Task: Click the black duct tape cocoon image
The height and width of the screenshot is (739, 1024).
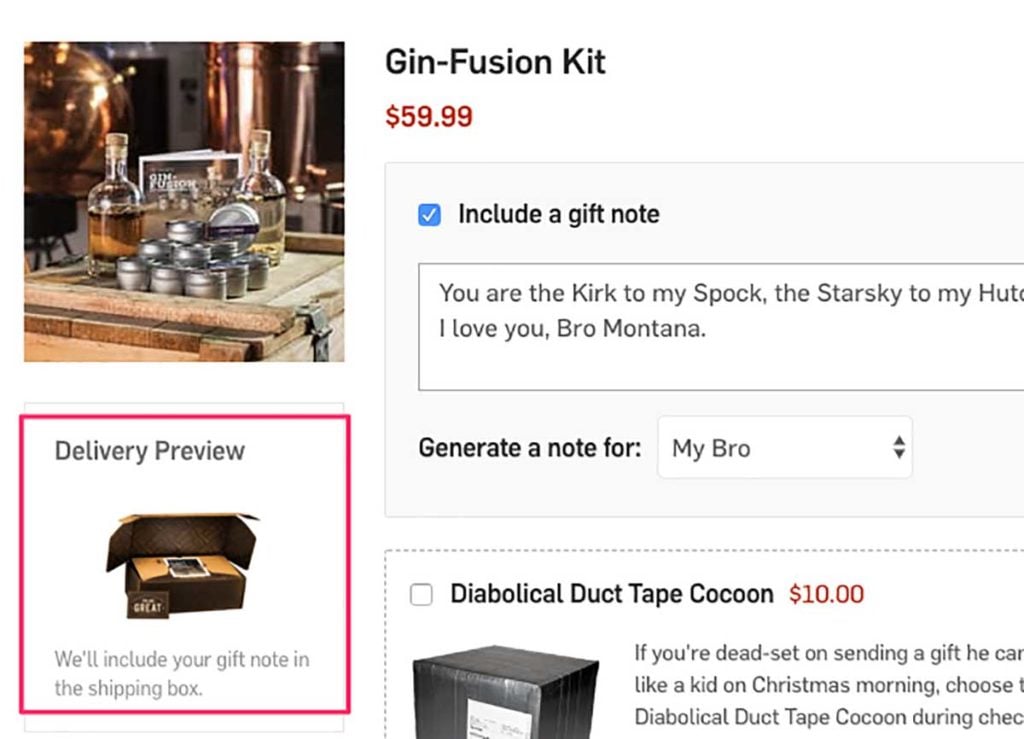Action: [505, 692]
